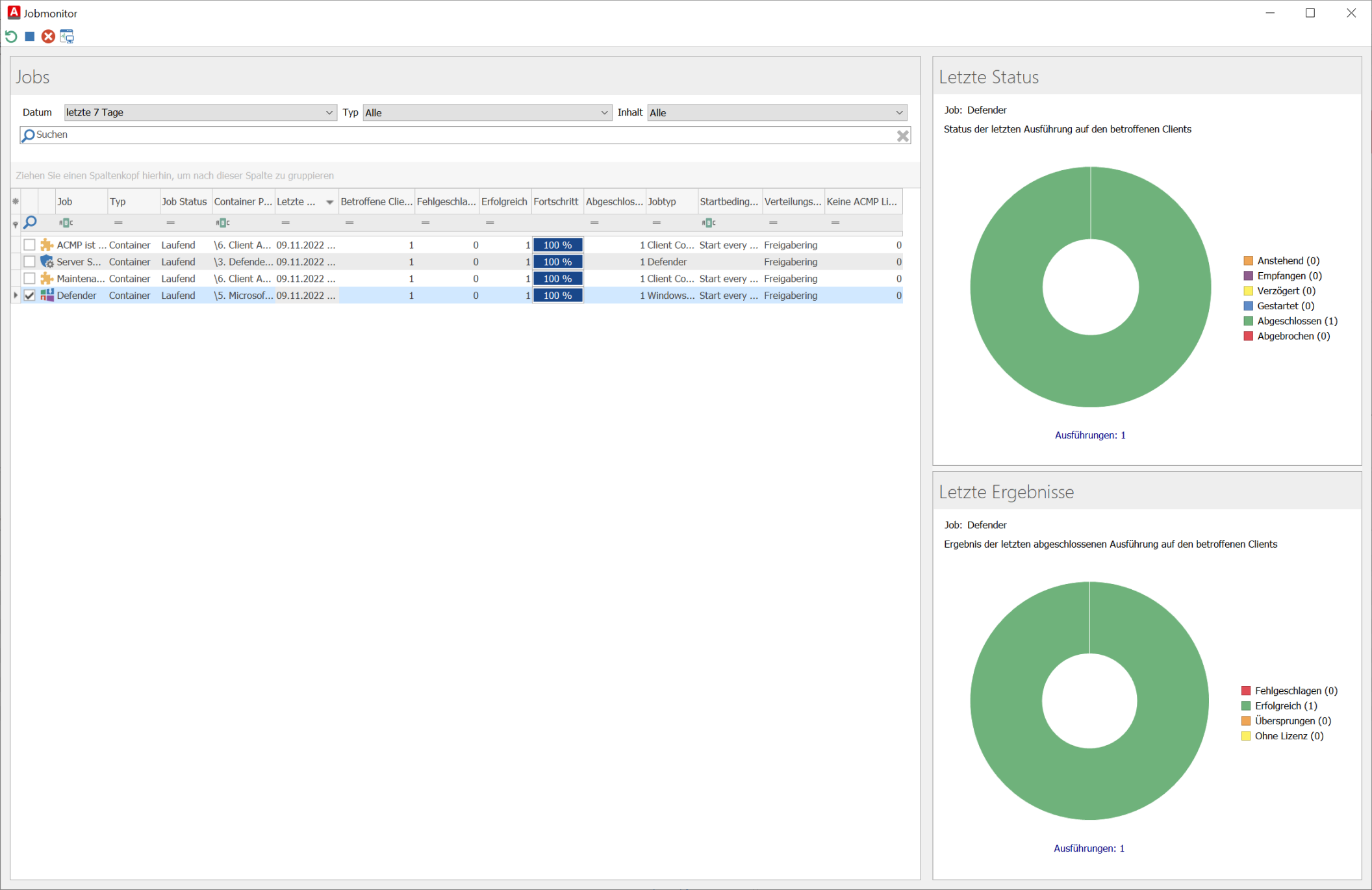Click the green Abgeschlossen legend swatch
The width and height of the screenshot is (1372, 890).
[1248, 321]
